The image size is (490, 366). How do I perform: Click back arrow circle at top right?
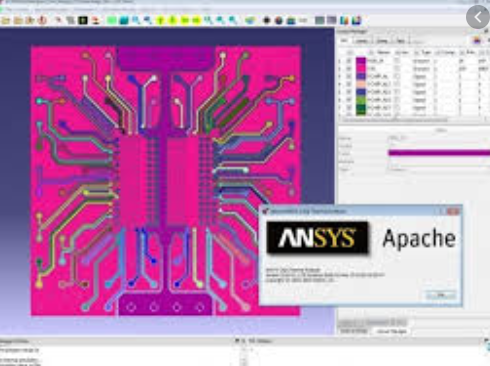[x=478, y=17]
